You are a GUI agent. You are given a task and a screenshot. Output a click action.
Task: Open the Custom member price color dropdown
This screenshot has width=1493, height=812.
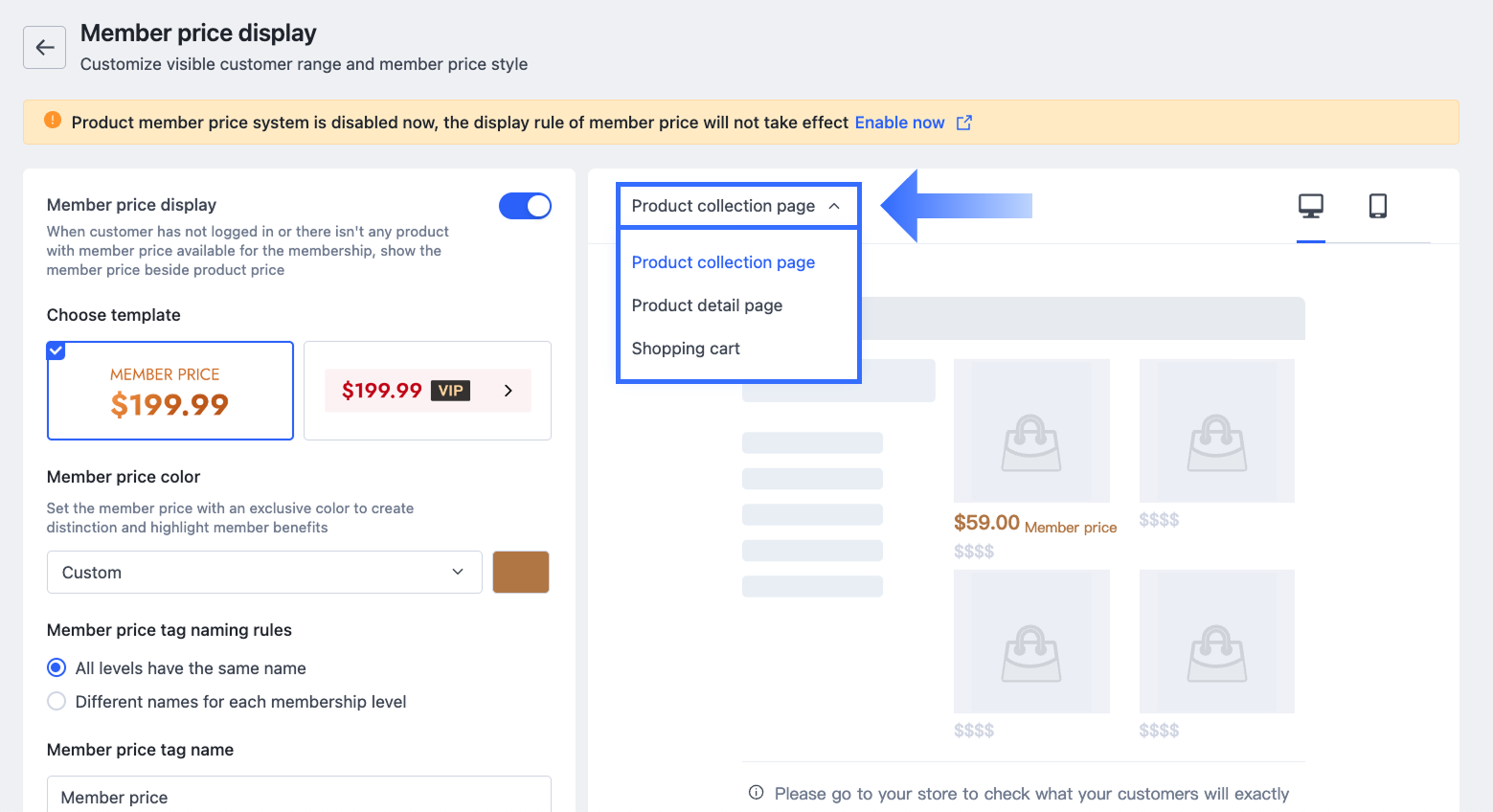tap(263, 572)
